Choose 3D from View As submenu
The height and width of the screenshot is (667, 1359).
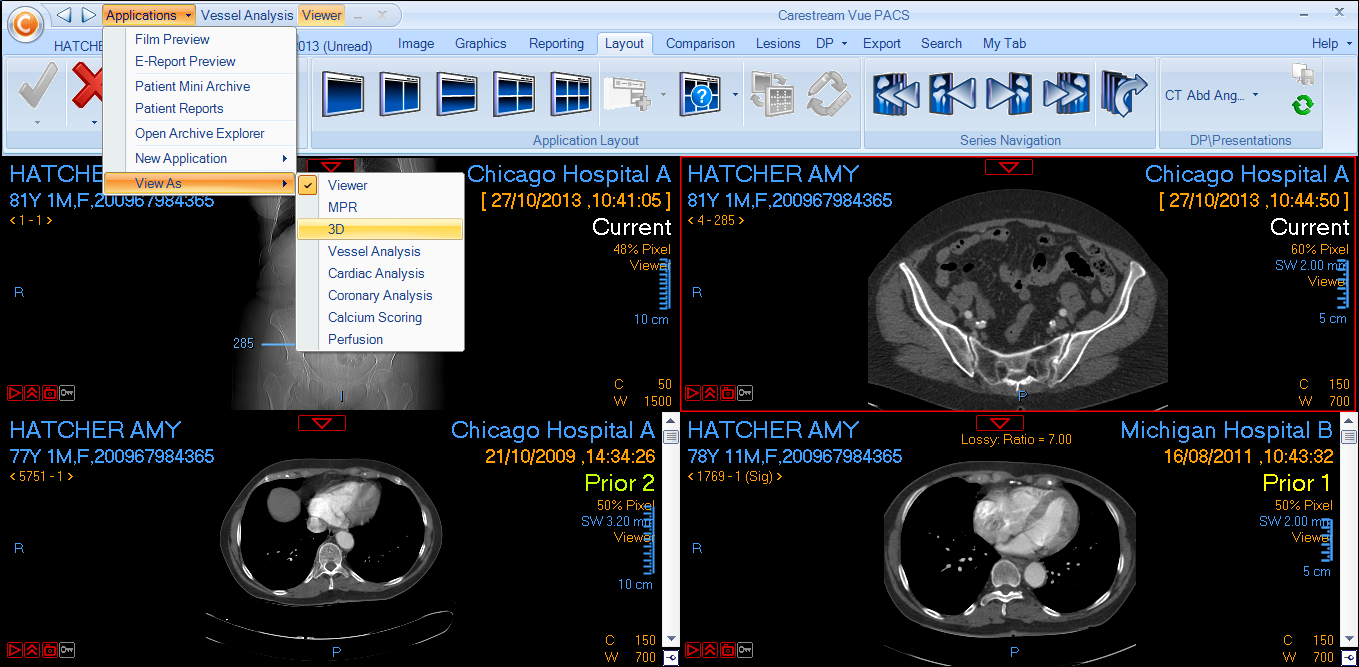point(380,229)
